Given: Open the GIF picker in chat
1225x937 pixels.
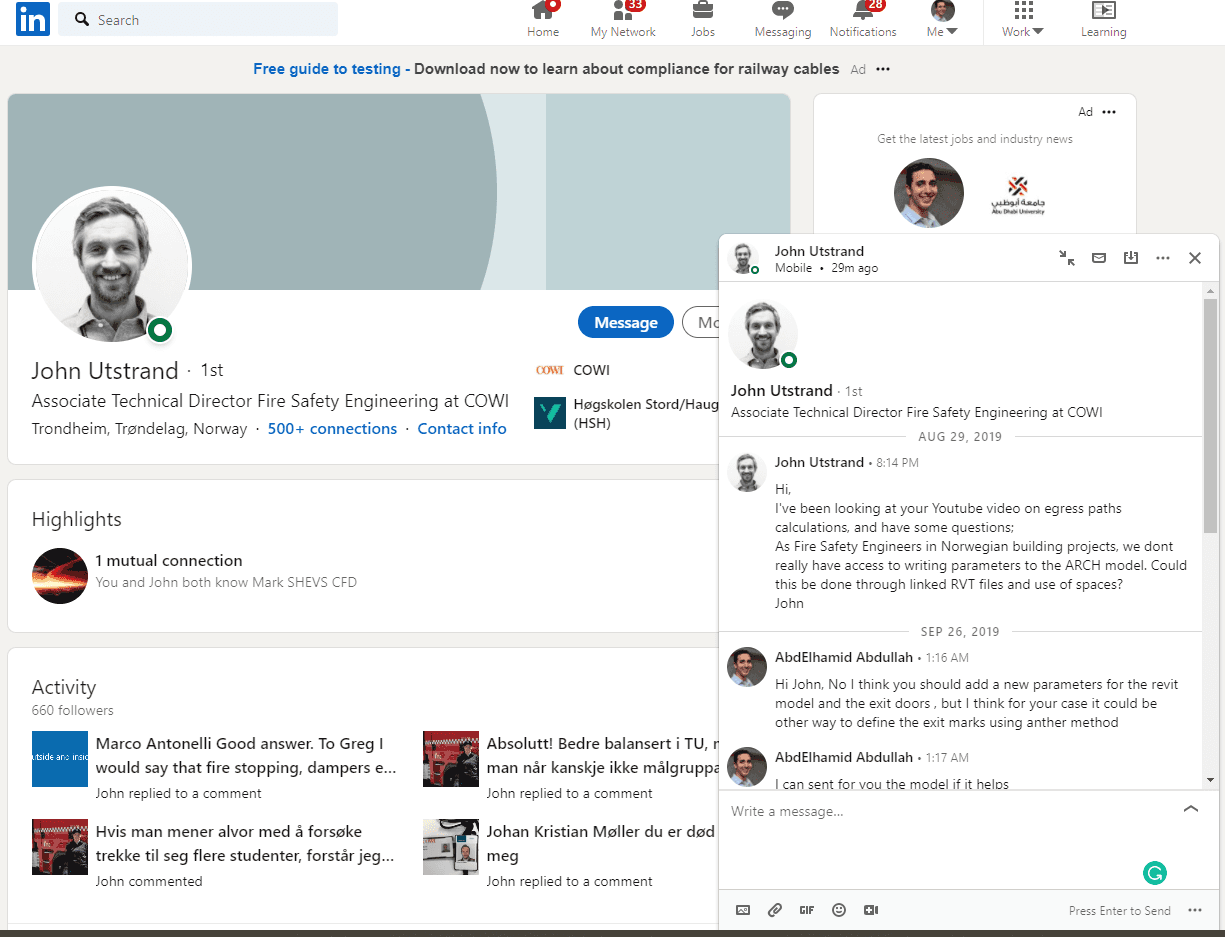Looking at the screenshot, I should (x=807, y=910).
